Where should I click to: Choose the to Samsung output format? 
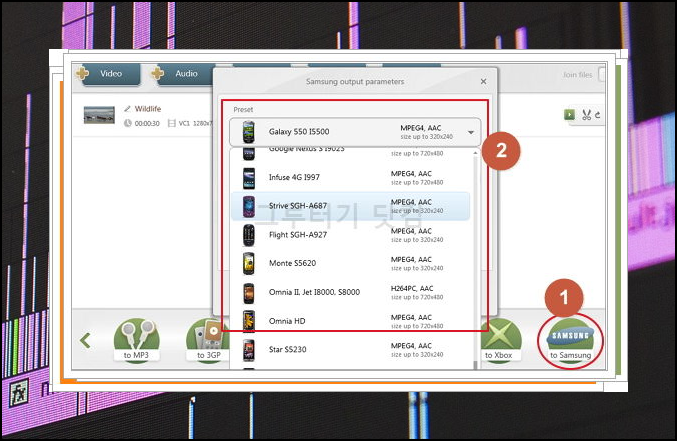pyautogui.click(x=570, y=341)
